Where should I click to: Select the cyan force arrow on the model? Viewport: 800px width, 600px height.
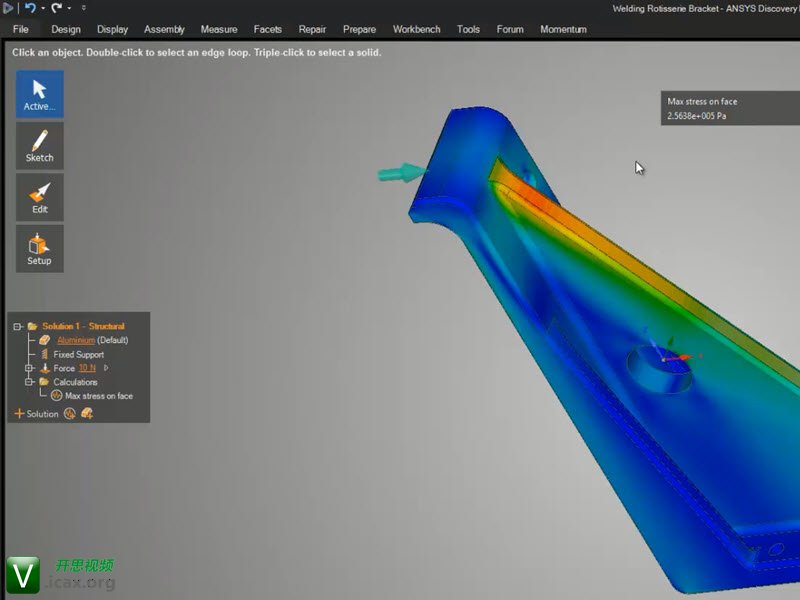pos(402,173)
